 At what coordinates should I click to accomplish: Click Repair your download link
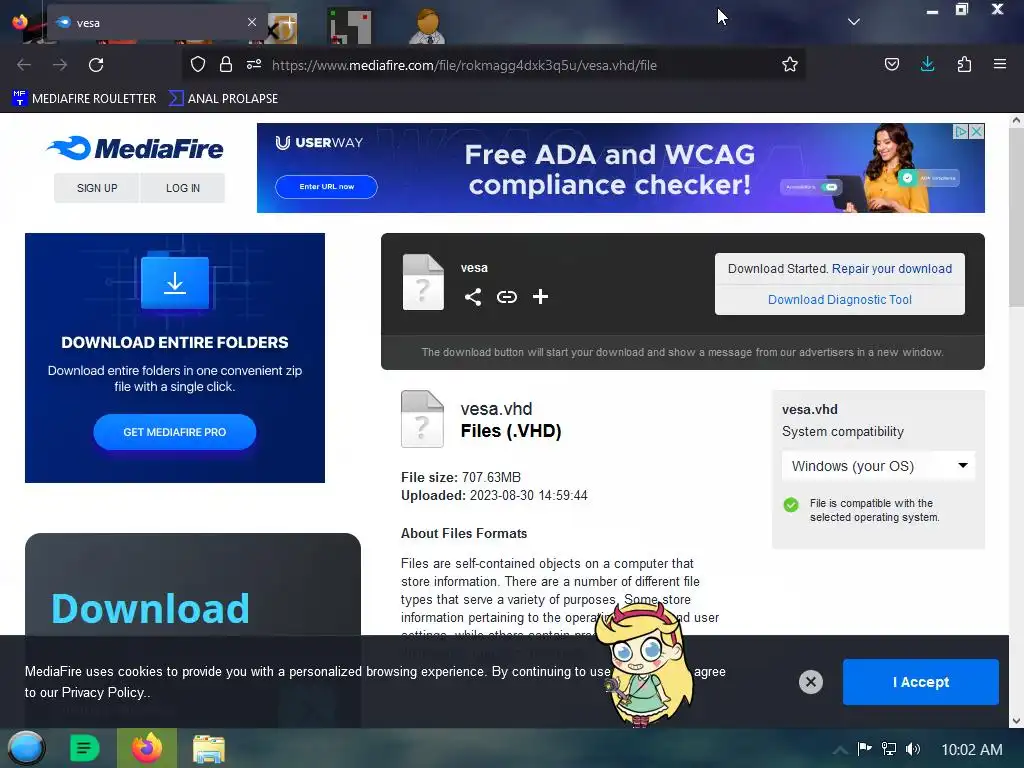(891, 268)
